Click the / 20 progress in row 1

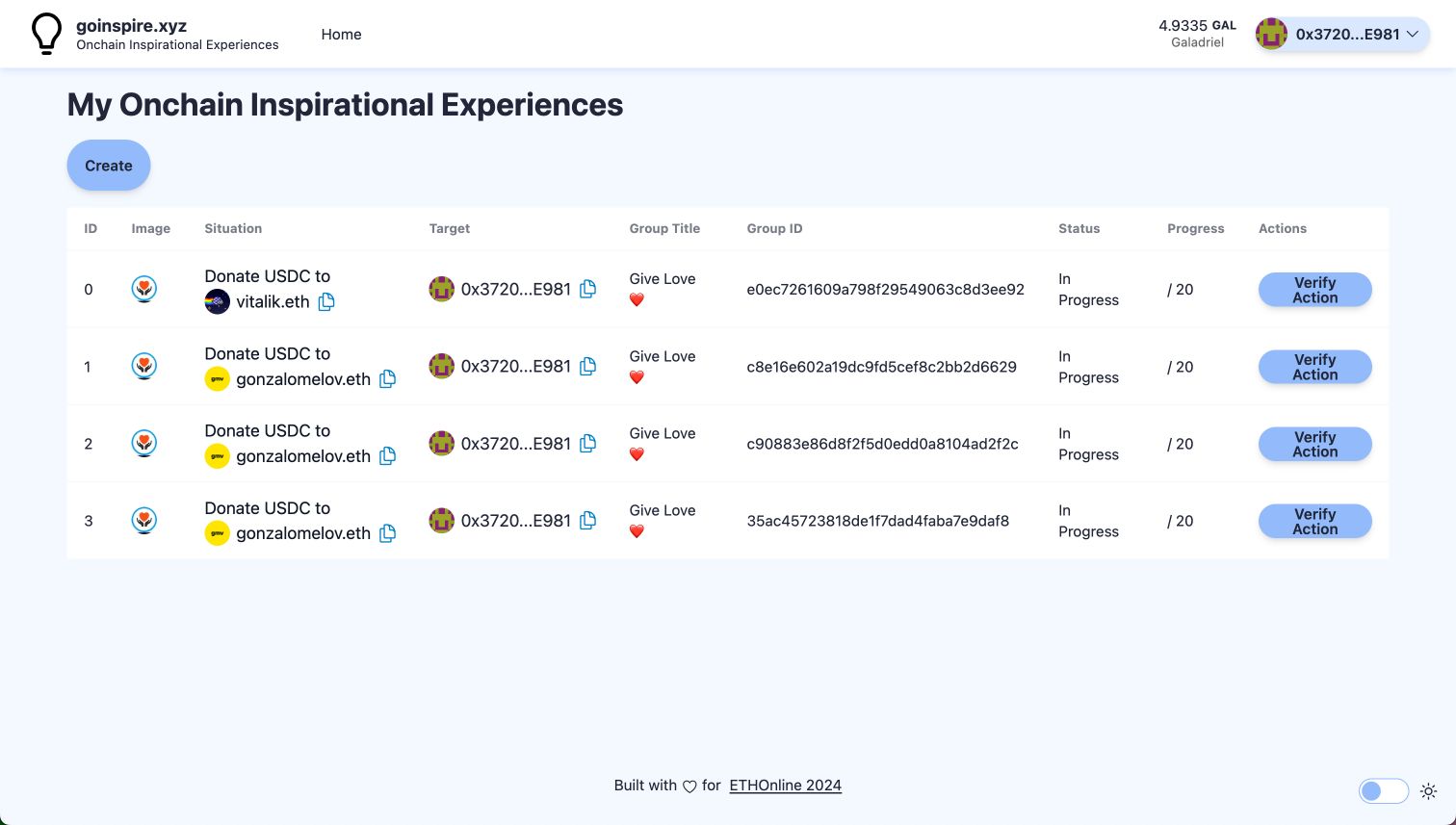coord(1180,367)
